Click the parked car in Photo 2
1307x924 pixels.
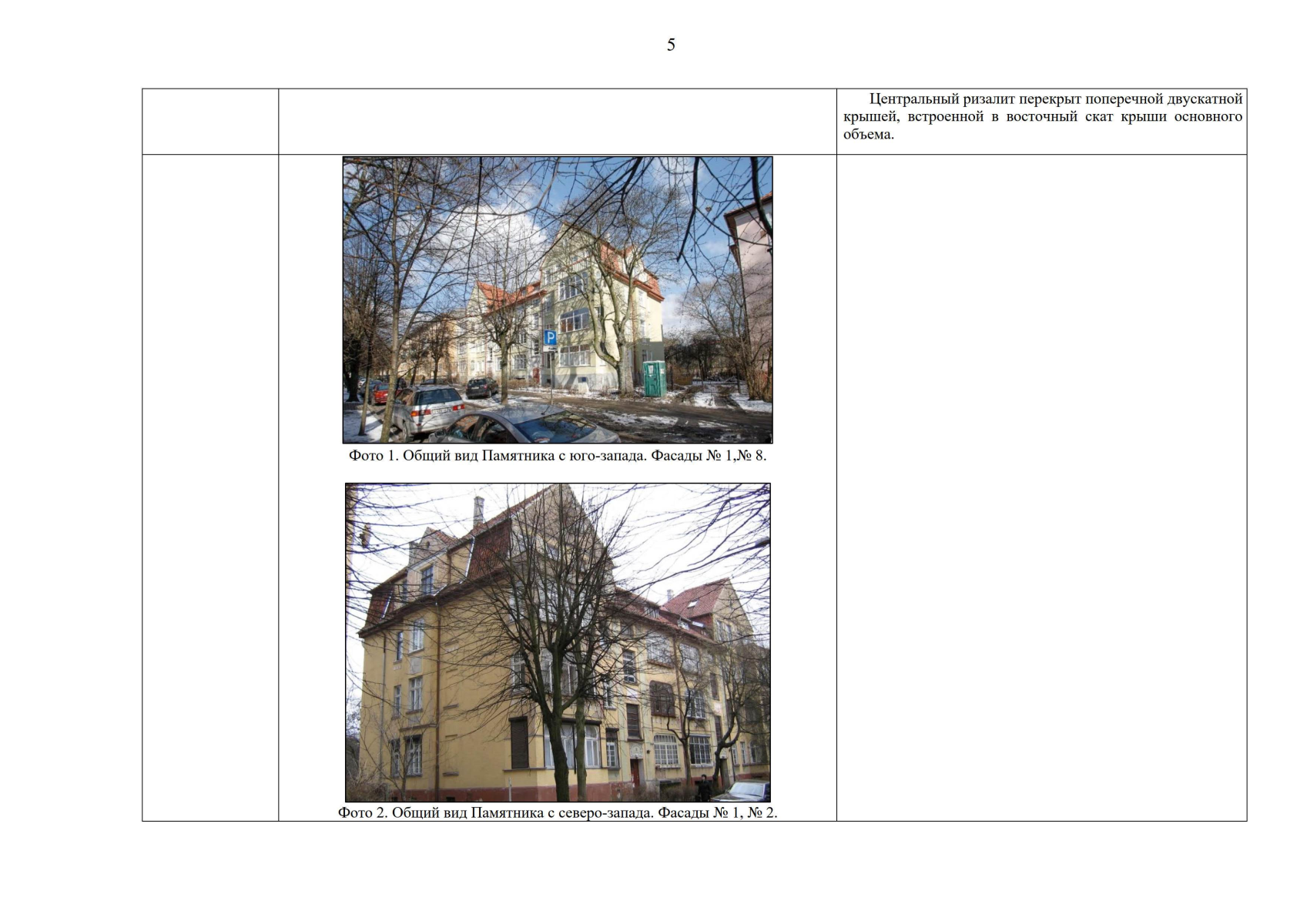tap(741, 792)
